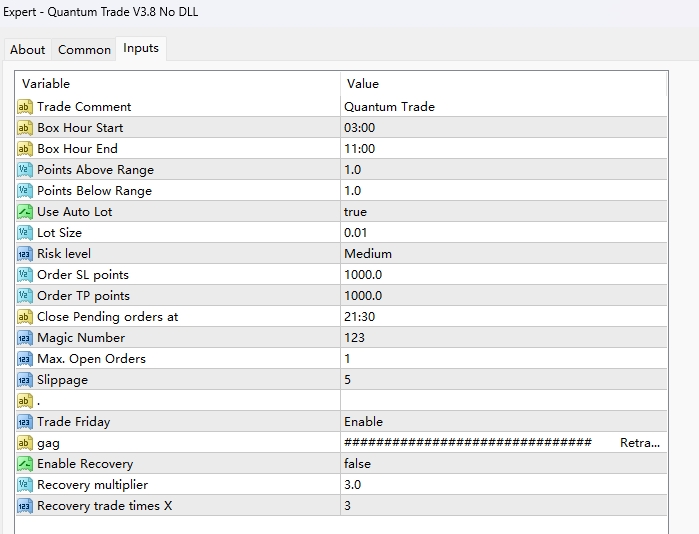The image size is (699, 534).
Task: Open the Trade Friday Enable dropdown
Action: point(364,422)
